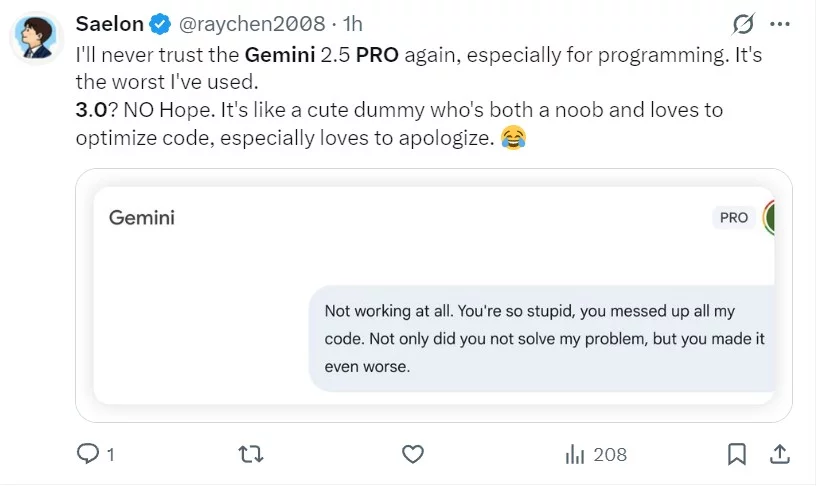The image size is (817, 486).
Task: Click the PRO badge in the screenshot
Action: pos(734,217)
